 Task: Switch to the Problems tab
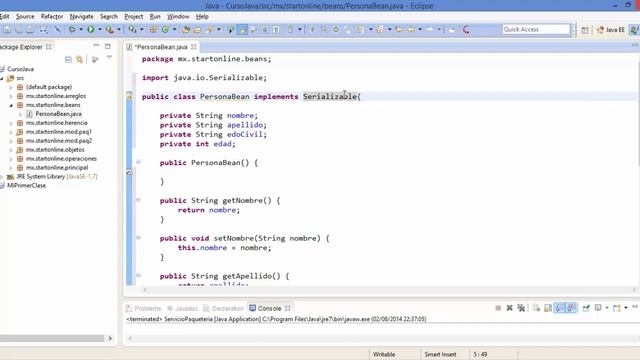pos(144,308)
